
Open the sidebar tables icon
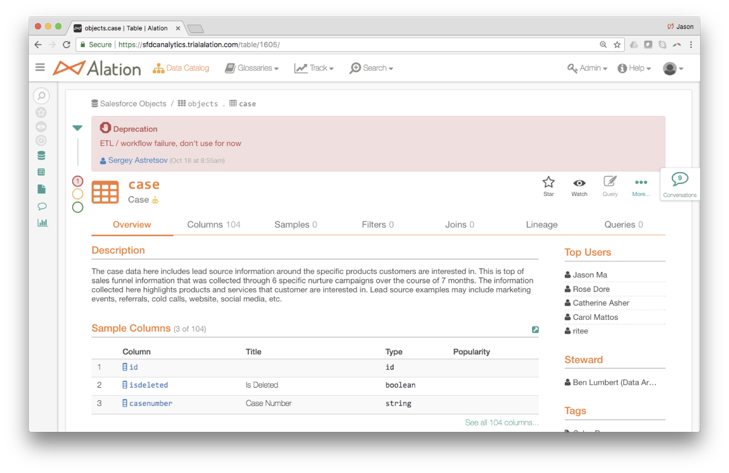(41, 172)
